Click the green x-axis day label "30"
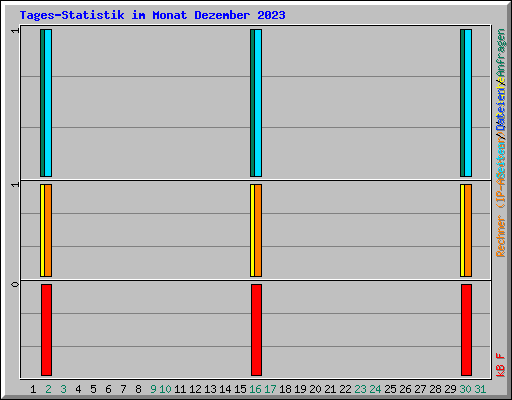Viewport: 512px width, 400px height. click(x=465, y=389)
